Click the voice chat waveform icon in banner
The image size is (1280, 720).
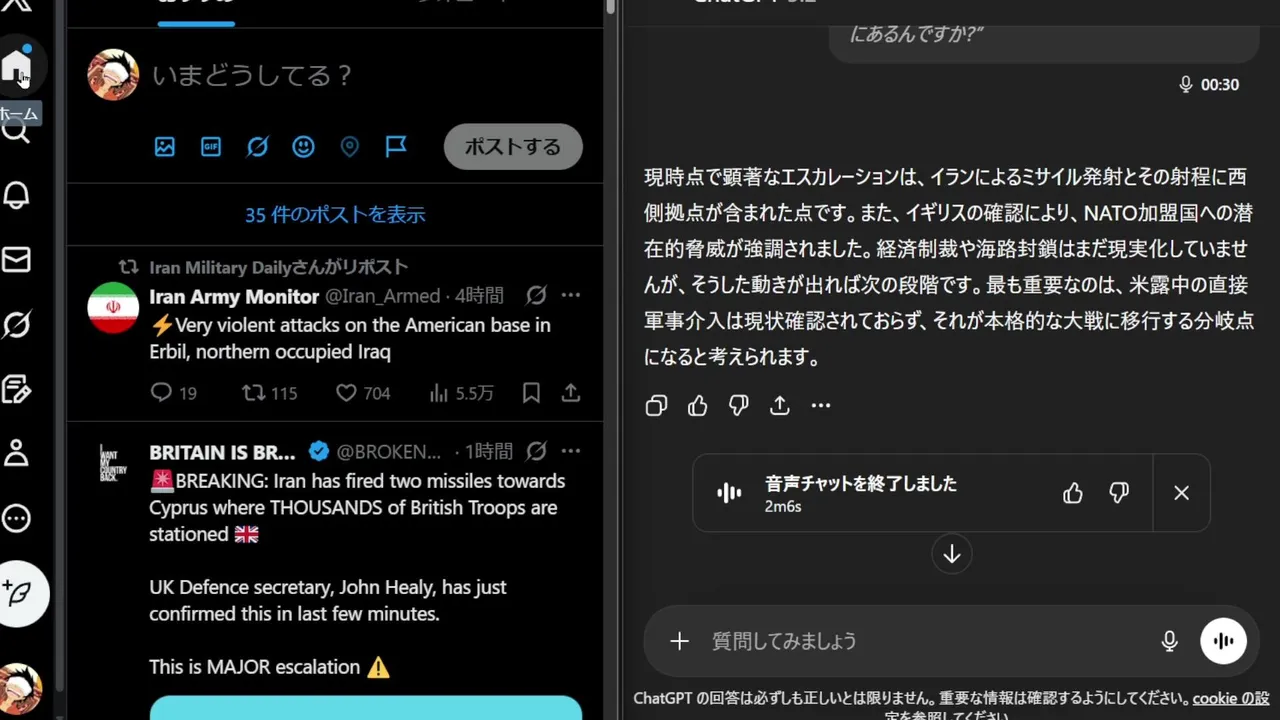(729, 493)
